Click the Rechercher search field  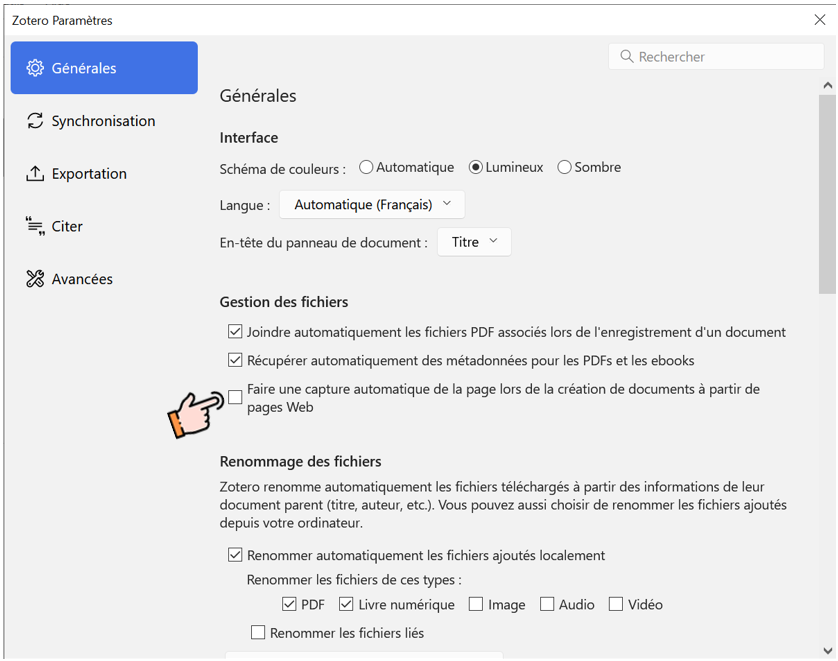click(x=716, y=56)
